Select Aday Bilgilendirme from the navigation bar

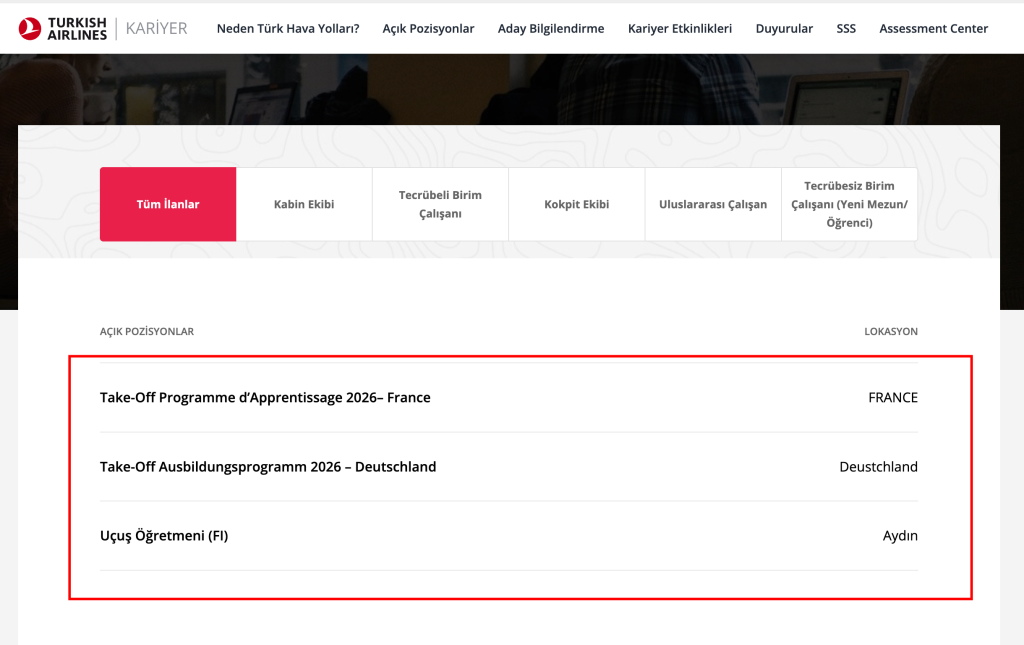pos(551,29)
